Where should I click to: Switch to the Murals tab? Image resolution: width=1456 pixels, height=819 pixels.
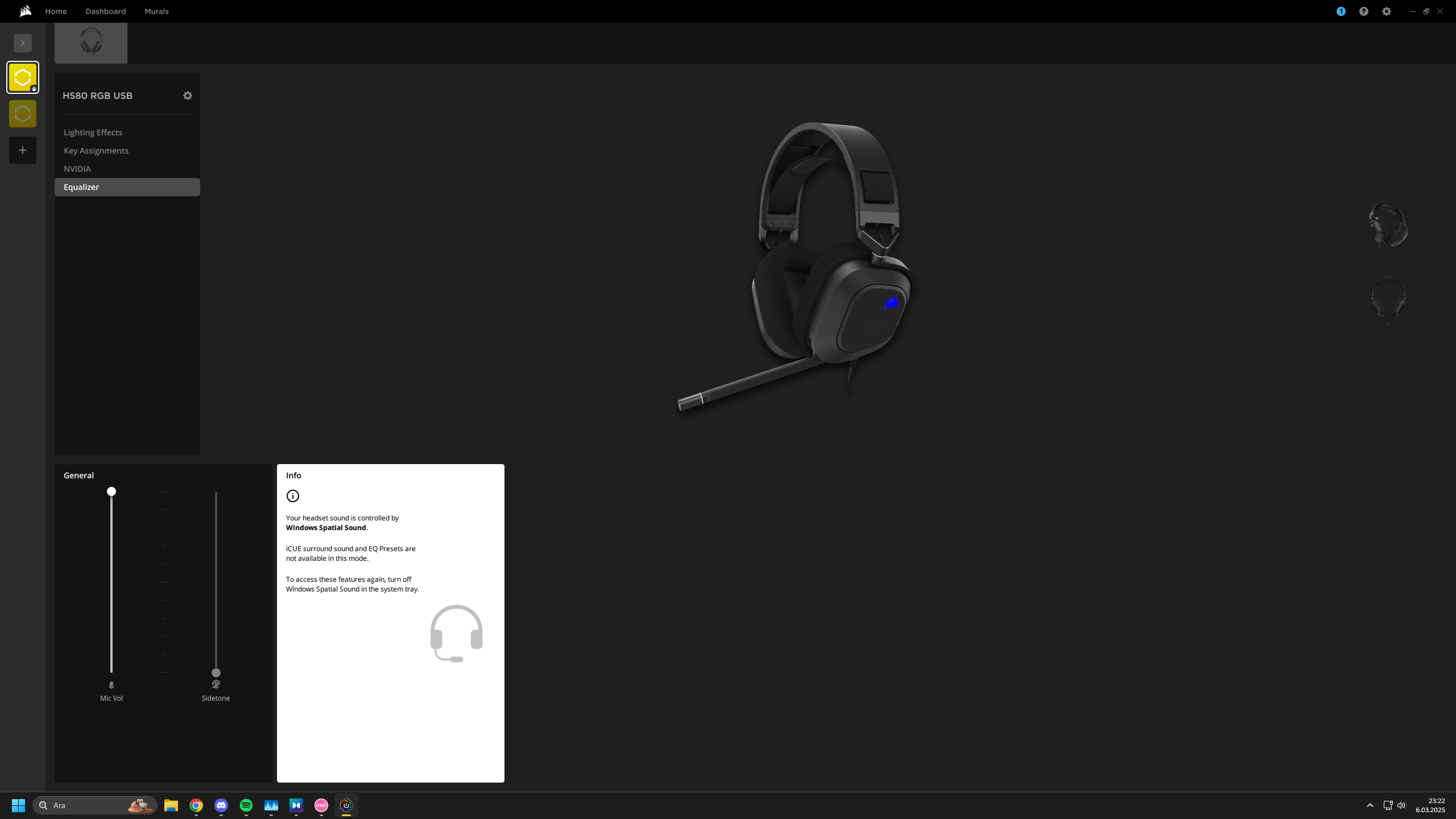[x=156, y=11]
